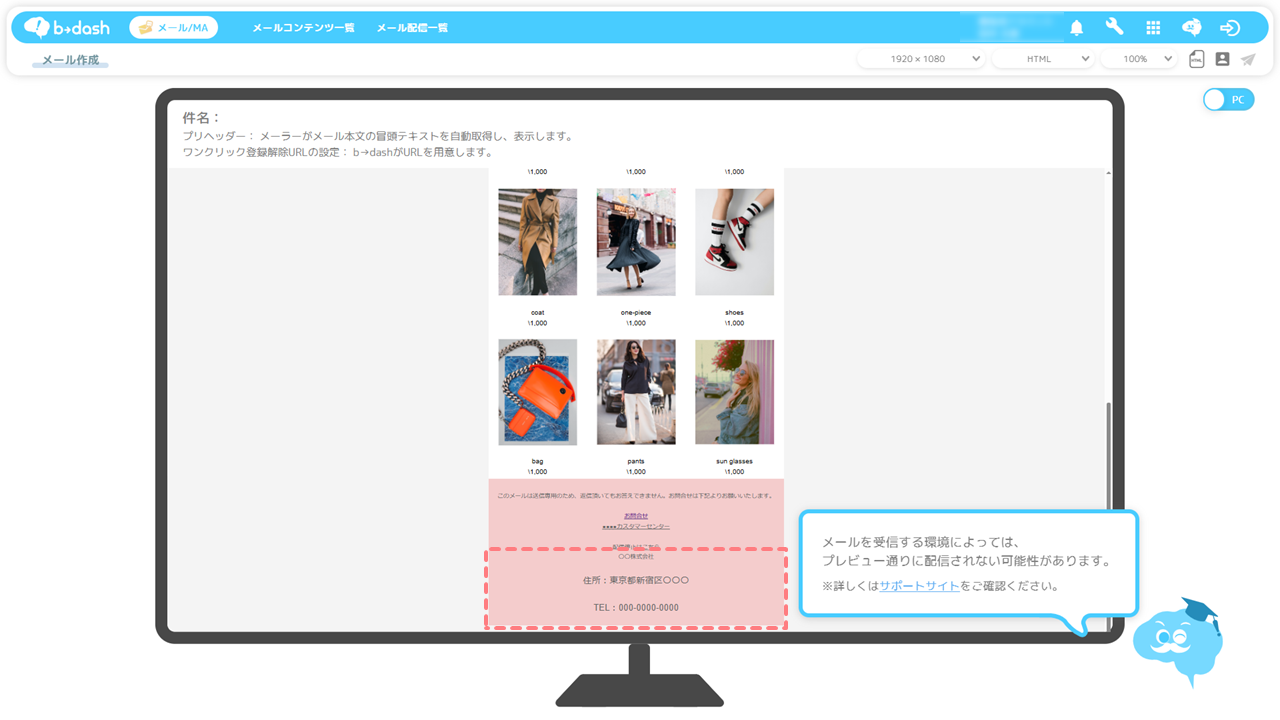Toggle the PC device preview switch
Viewport: 1280px width, 720px height.
point(1228,100)
